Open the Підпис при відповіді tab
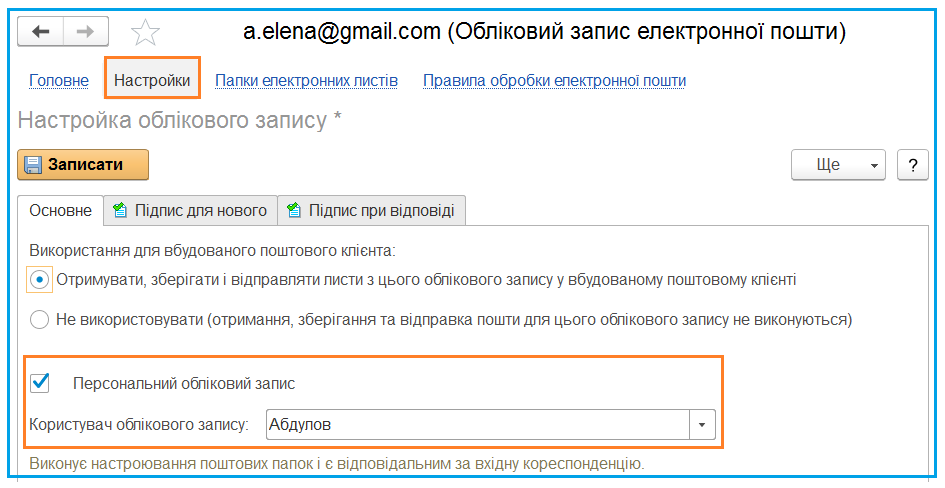Image resolution: width=945 pixels, height=488 pixels. 371,210
